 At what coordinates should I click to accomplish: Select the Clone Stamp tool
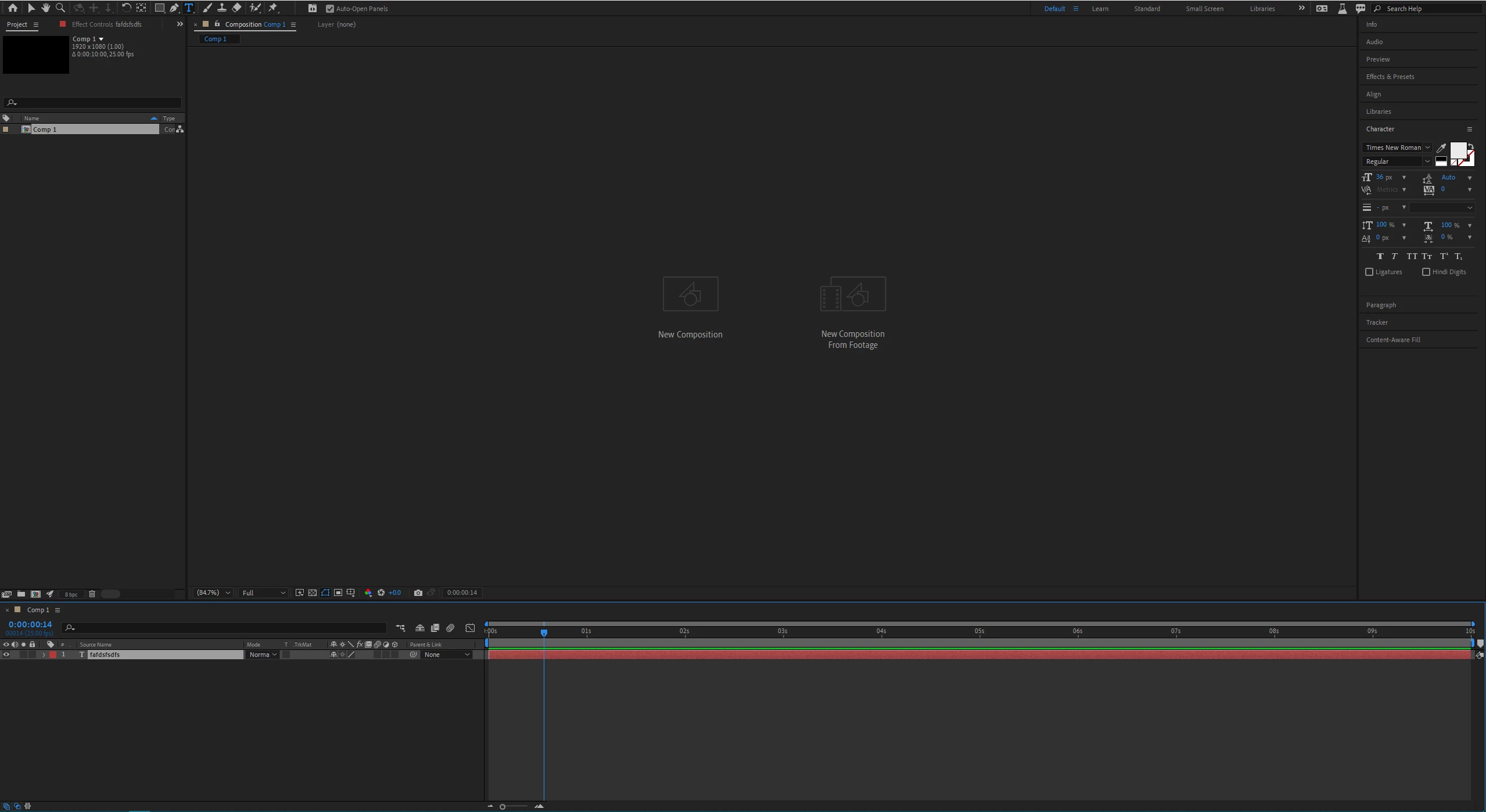pyautogui.click(x=221, y=8)
